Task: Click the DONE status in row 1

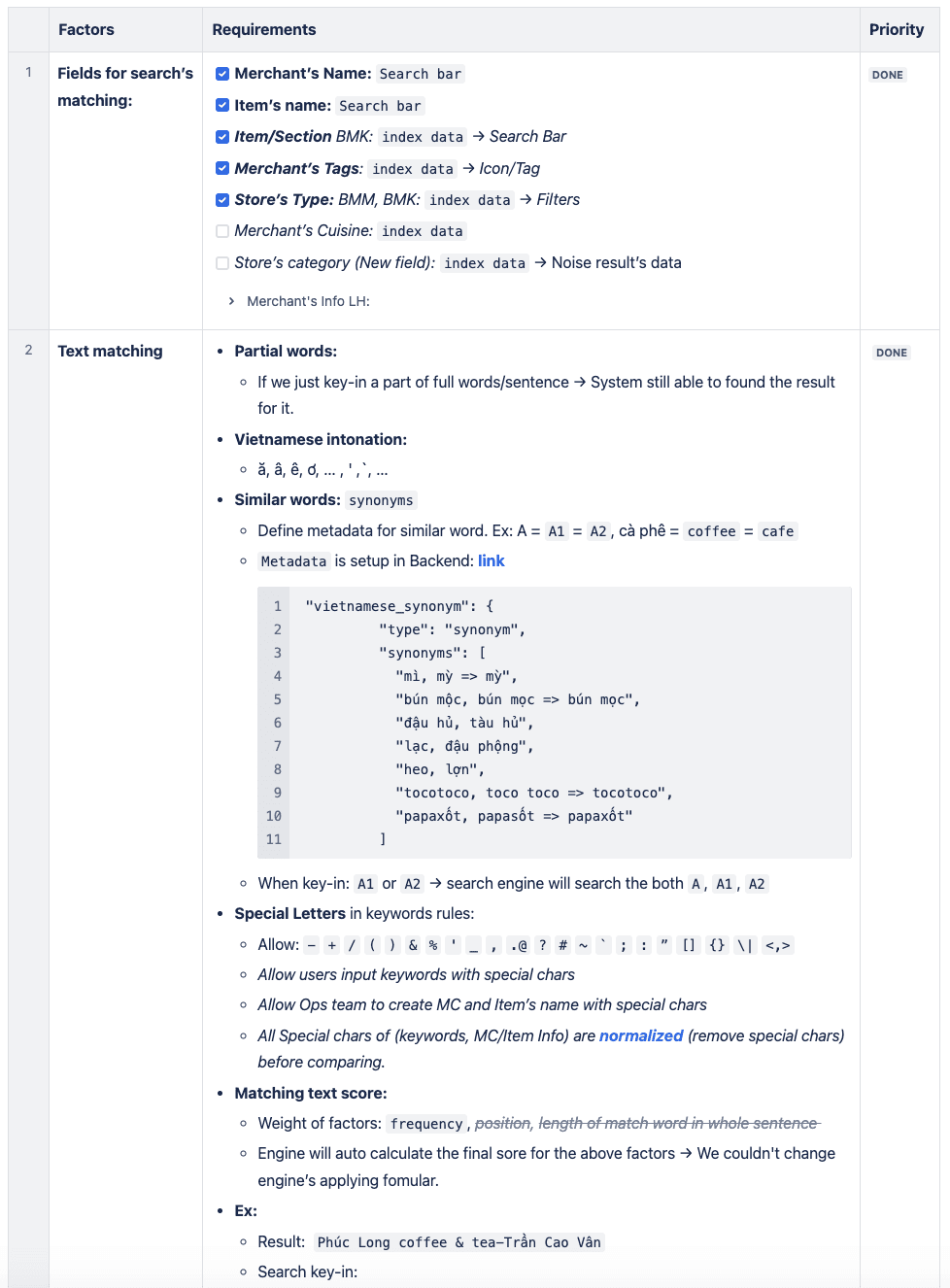Action: pos(888,75)
